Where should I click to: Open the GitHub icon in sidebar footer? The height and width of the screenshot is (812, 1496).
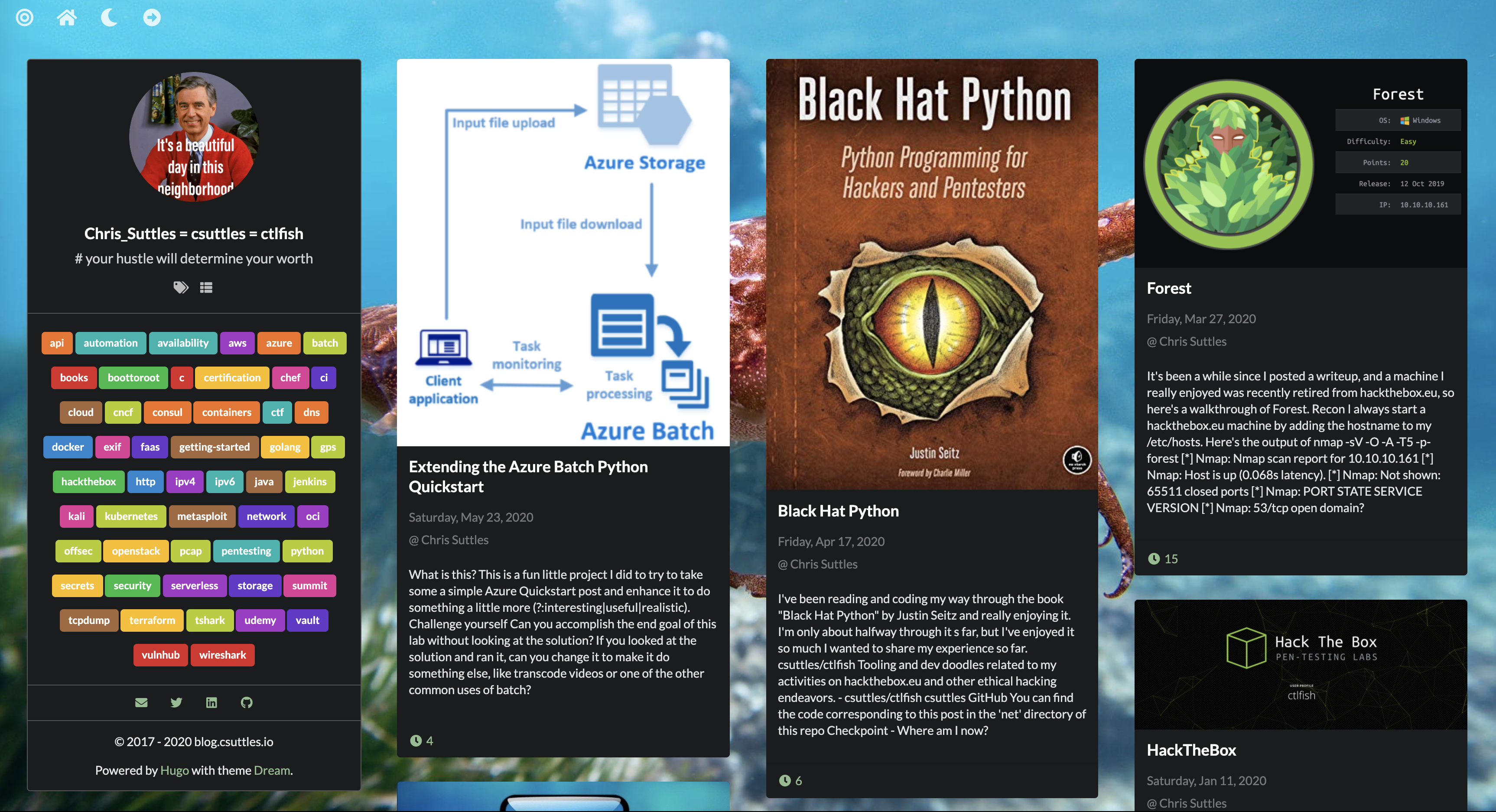tap(247, 702)
